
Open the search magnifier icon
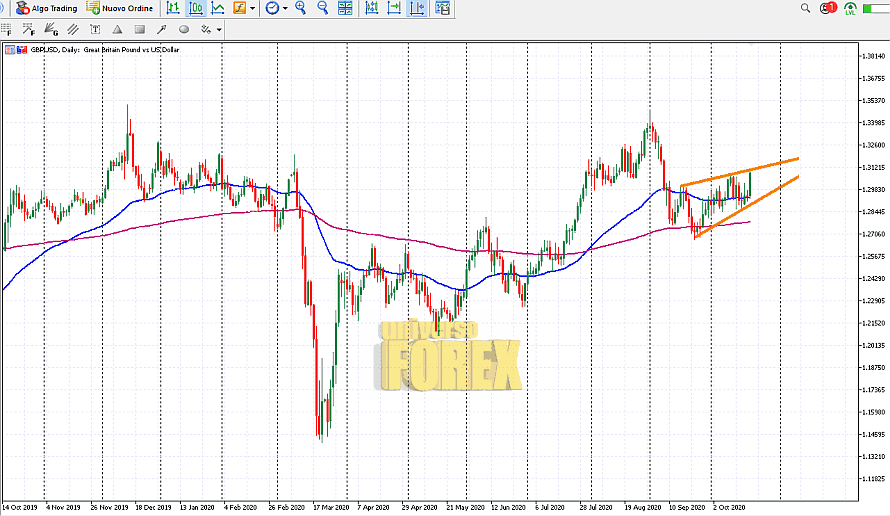[x=806, y=8]
